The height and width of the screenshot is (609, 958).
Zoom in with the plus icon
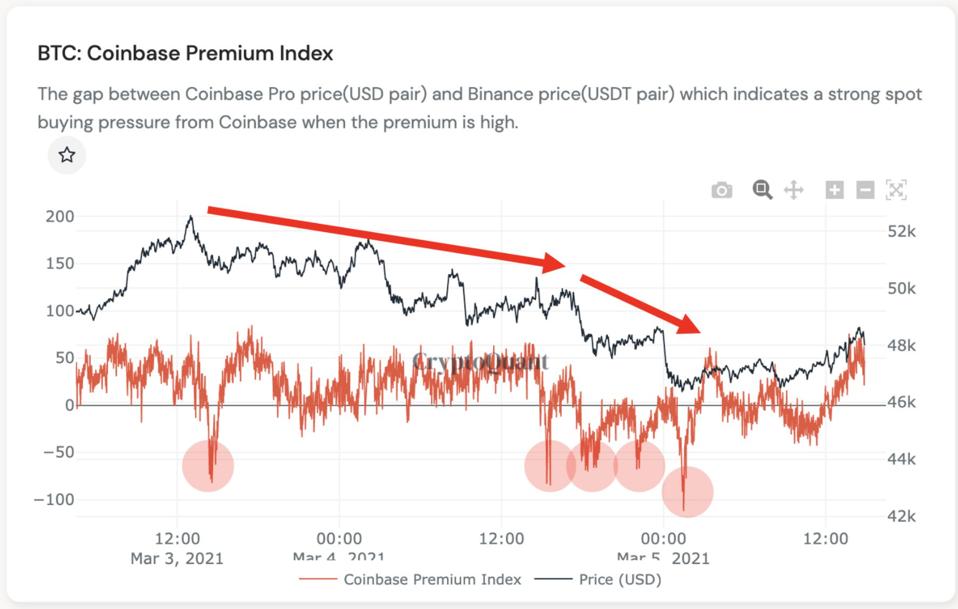click(x=834, y=190)
